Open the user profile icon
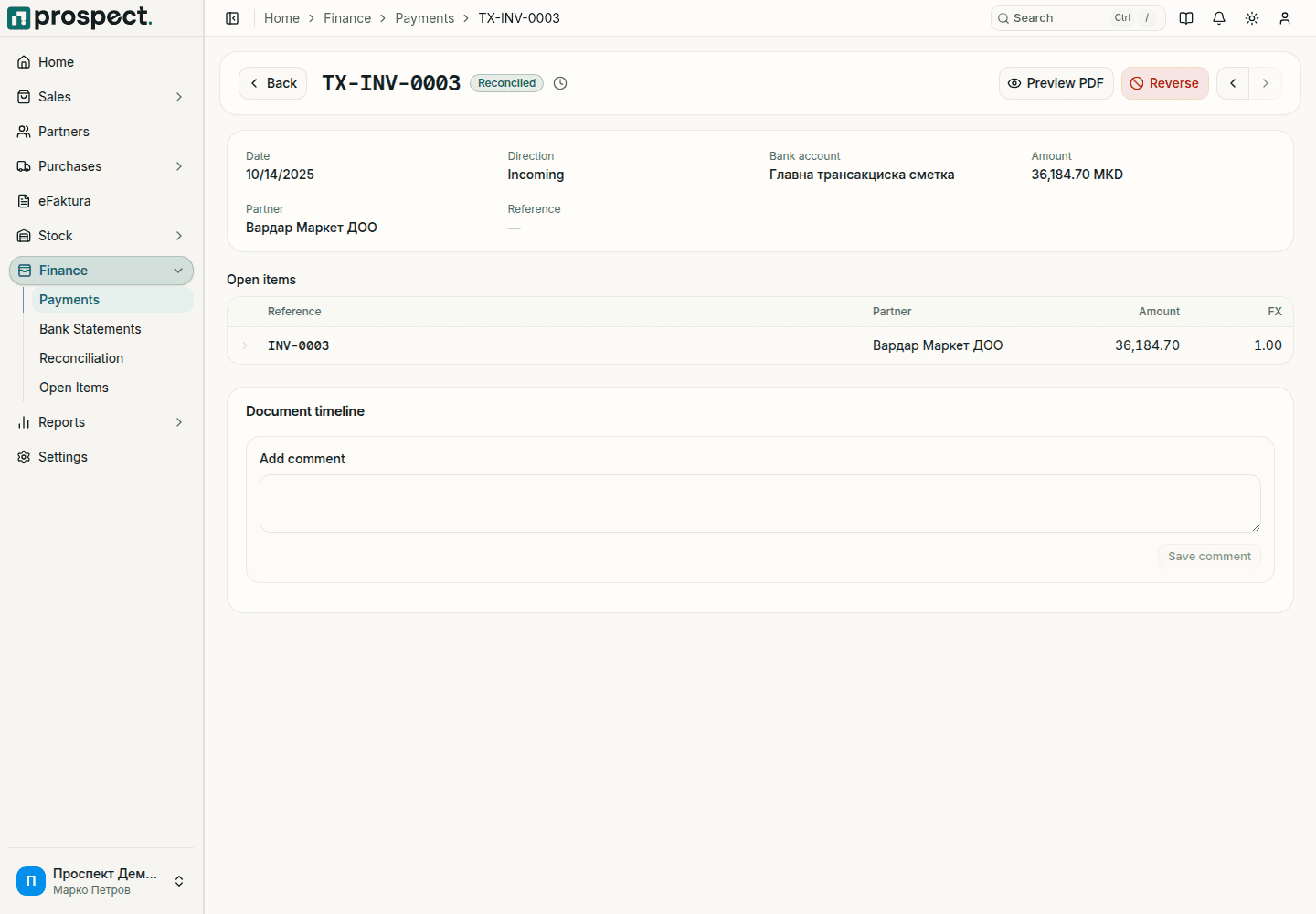 (1285, 18)
